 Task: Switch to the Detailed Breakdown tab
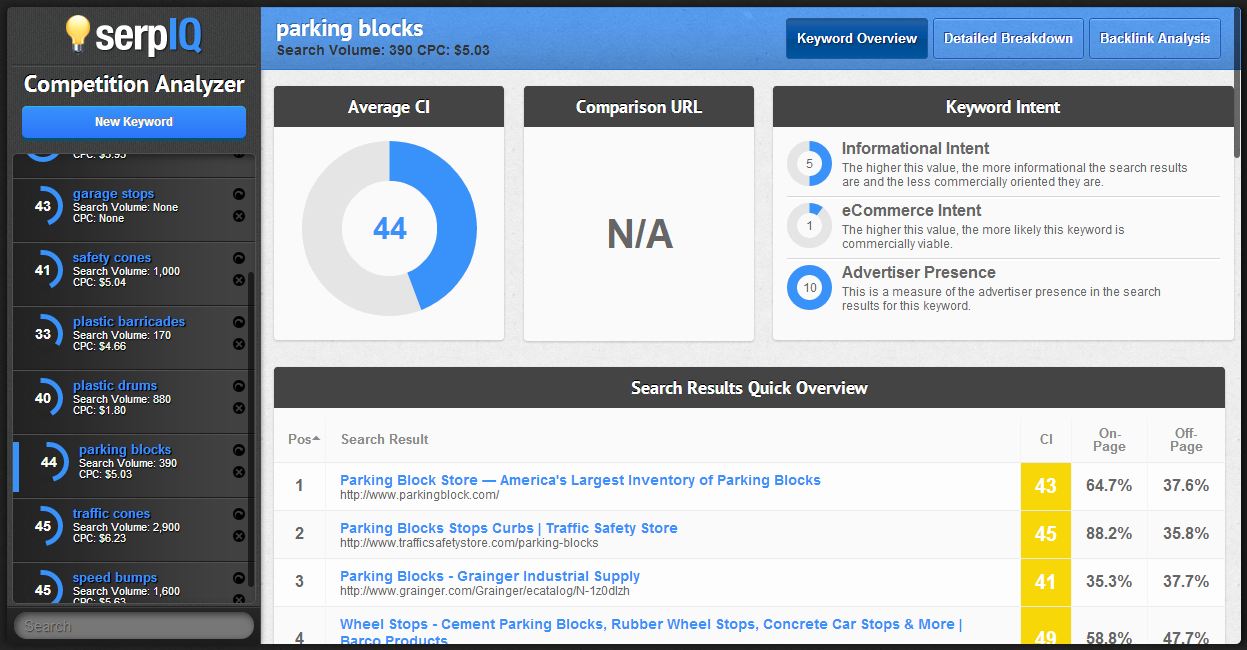pyautogui.click(x=1008, y=39)
